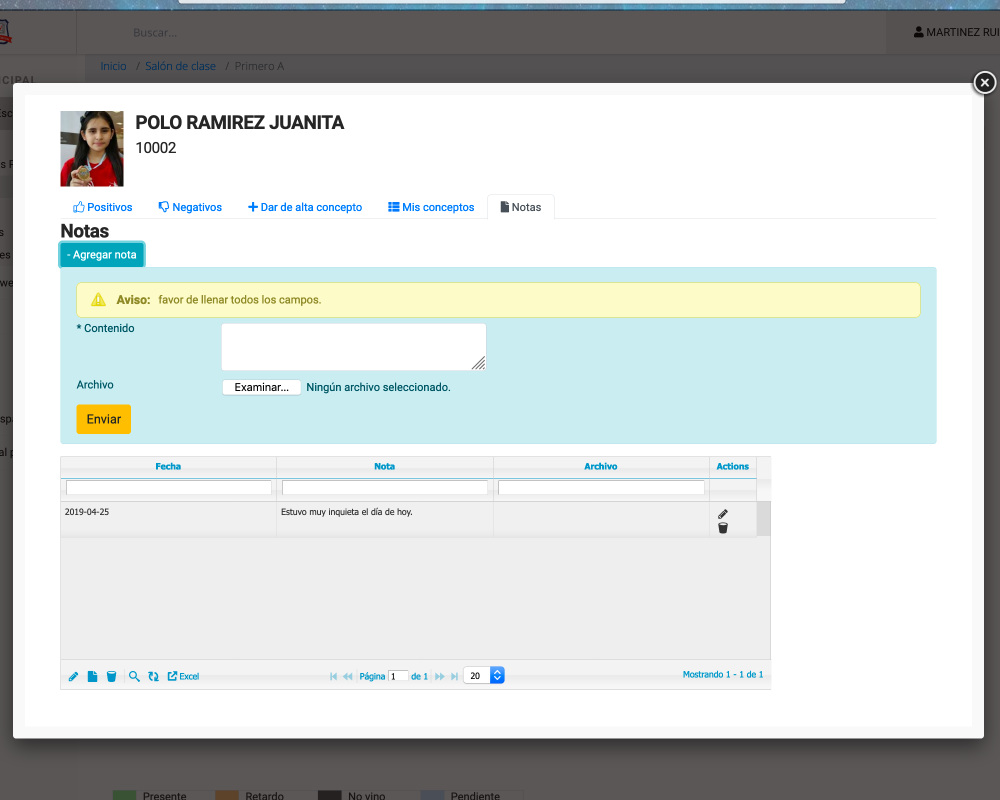Screen dimensions: 1000x800
Task: Switch to the Positivos tab
Action: [x=103, y=207]
